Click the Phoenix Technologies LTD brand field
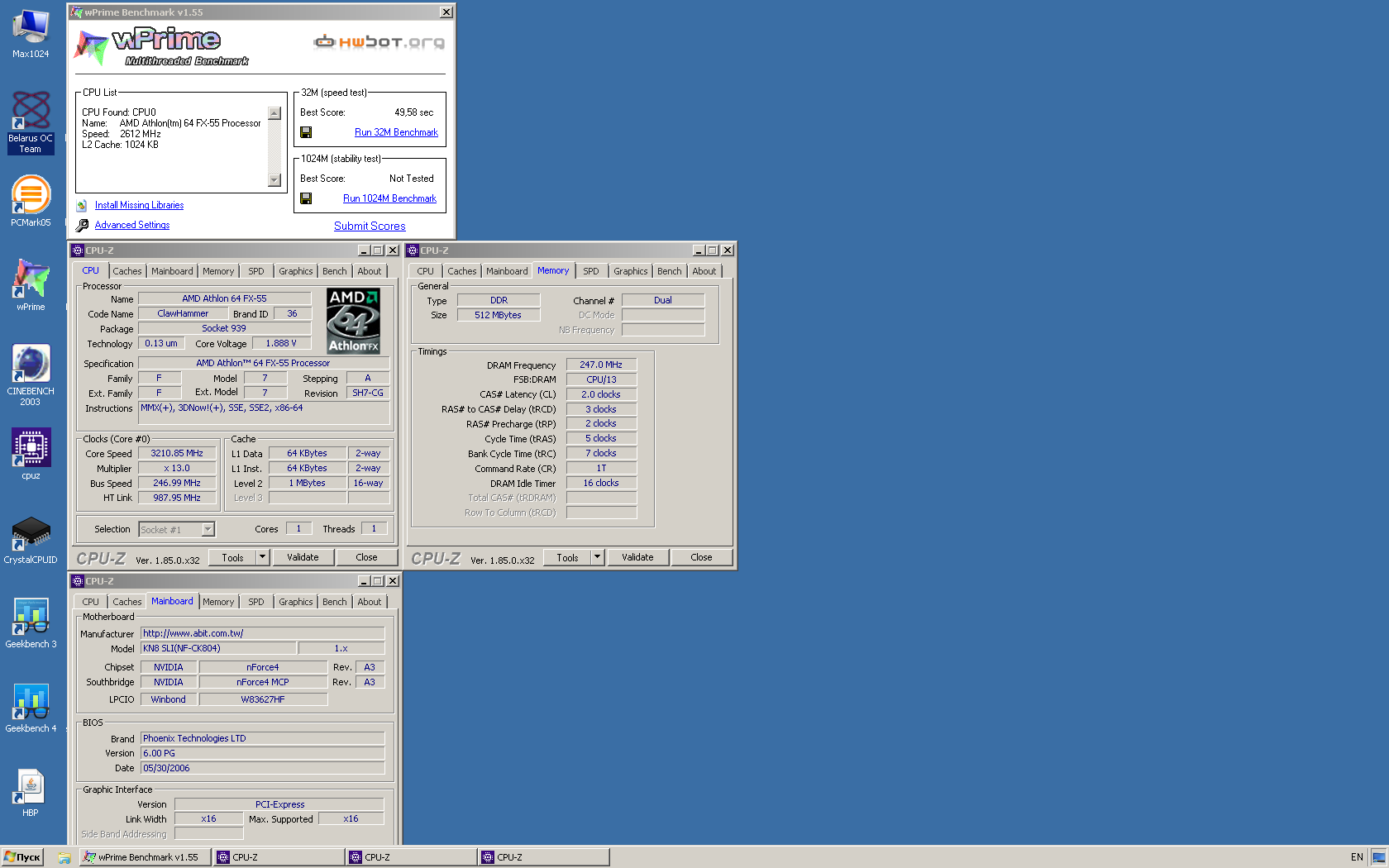Image resolution: width=1389 pixels, height=868 pixels. (262, 738)
